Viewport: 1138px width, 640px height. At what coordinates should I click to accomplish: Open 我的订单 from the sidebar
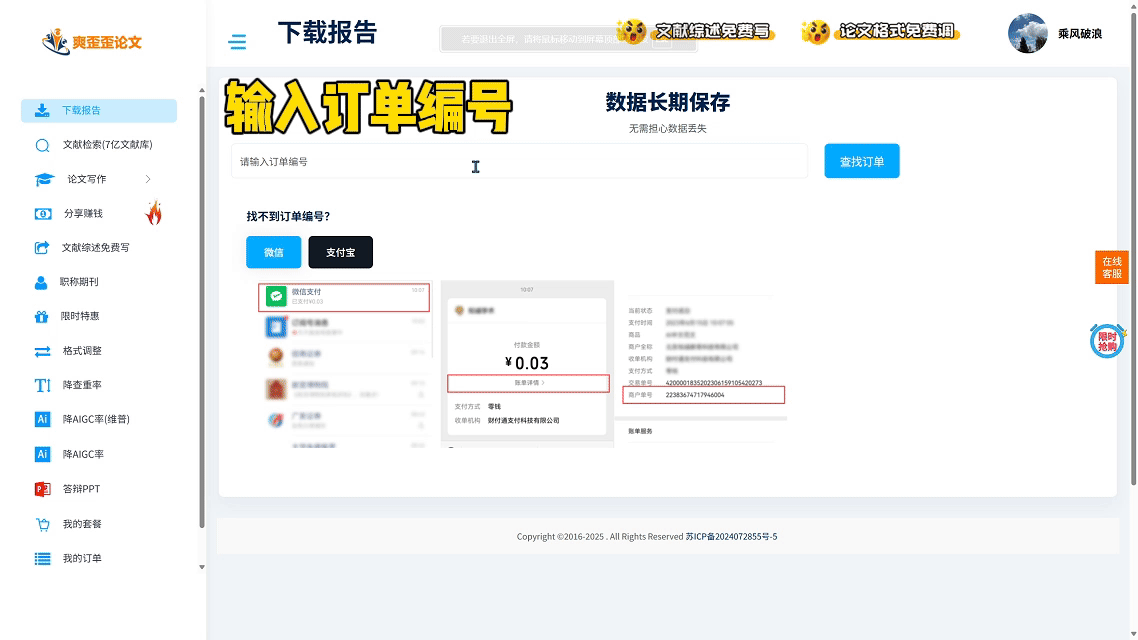click(82, 558)
